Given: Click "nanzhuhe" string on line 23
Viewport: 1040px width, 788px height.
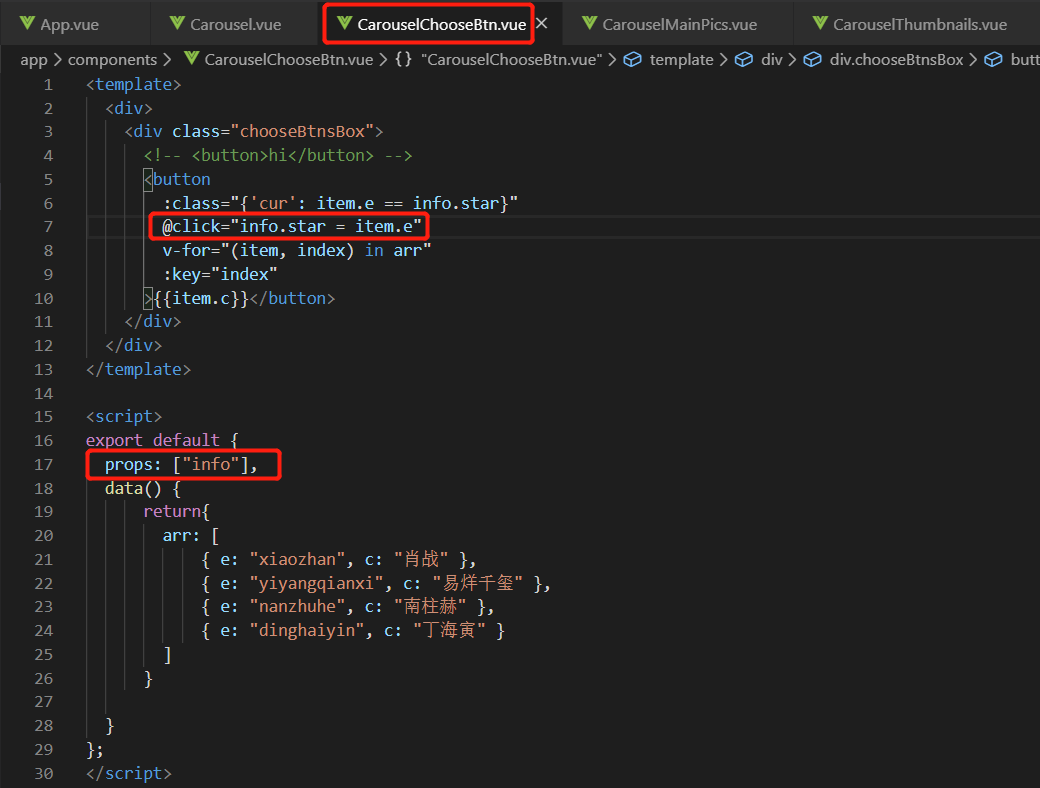Looking at the screenshot, I should click(296, 606).
